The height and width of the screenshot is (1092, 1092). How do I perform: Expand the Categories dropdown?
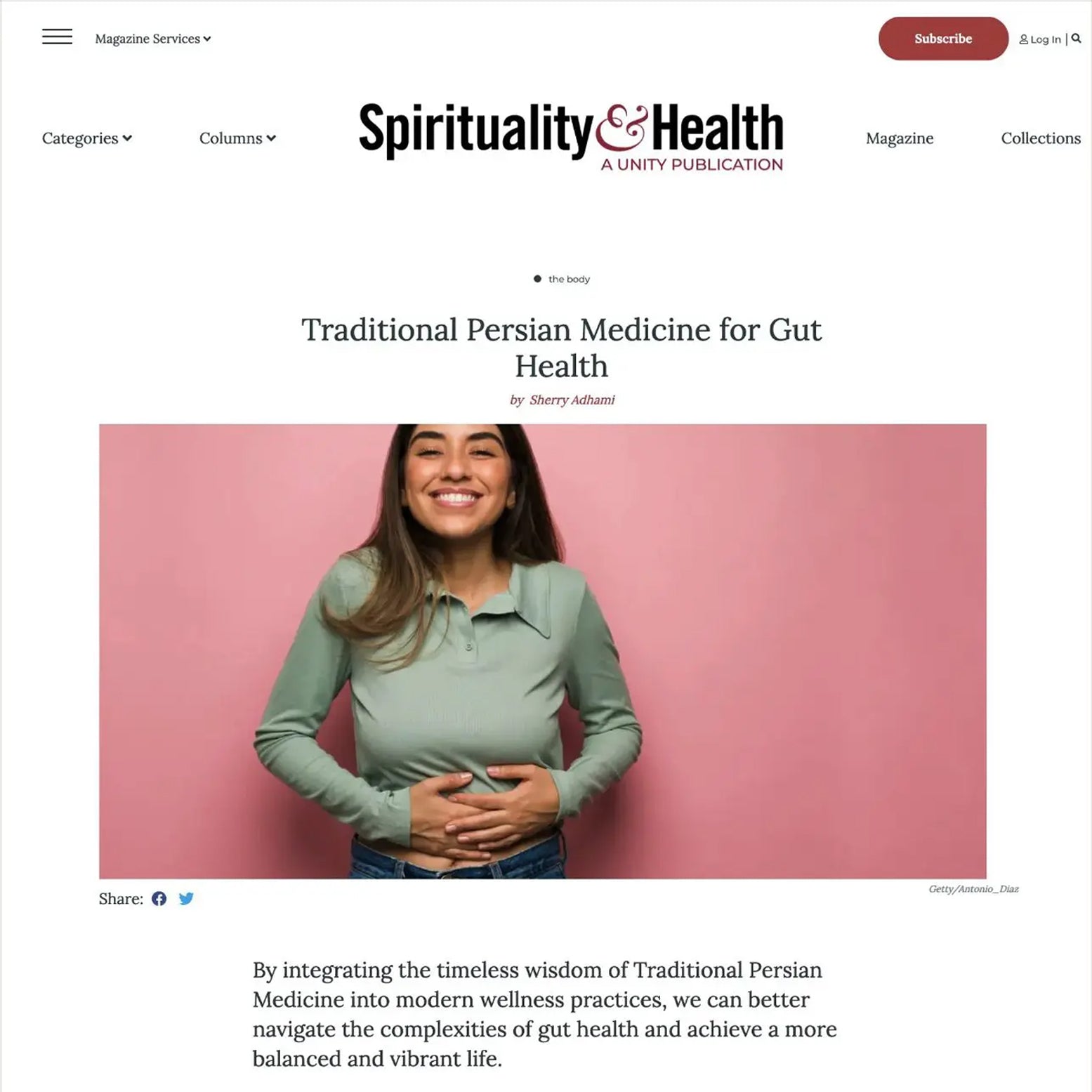[x=87, y=138]
